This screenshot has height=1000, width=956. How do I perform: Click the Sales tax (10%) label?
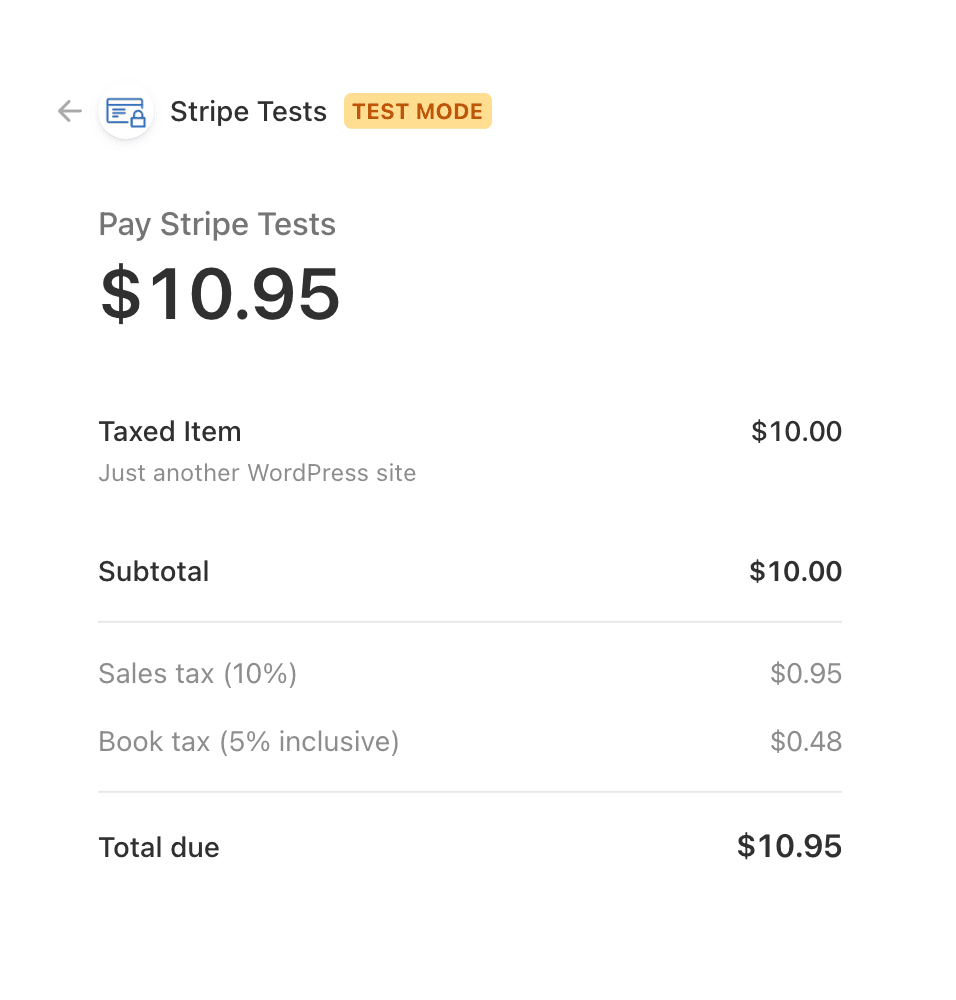[198, 674]
